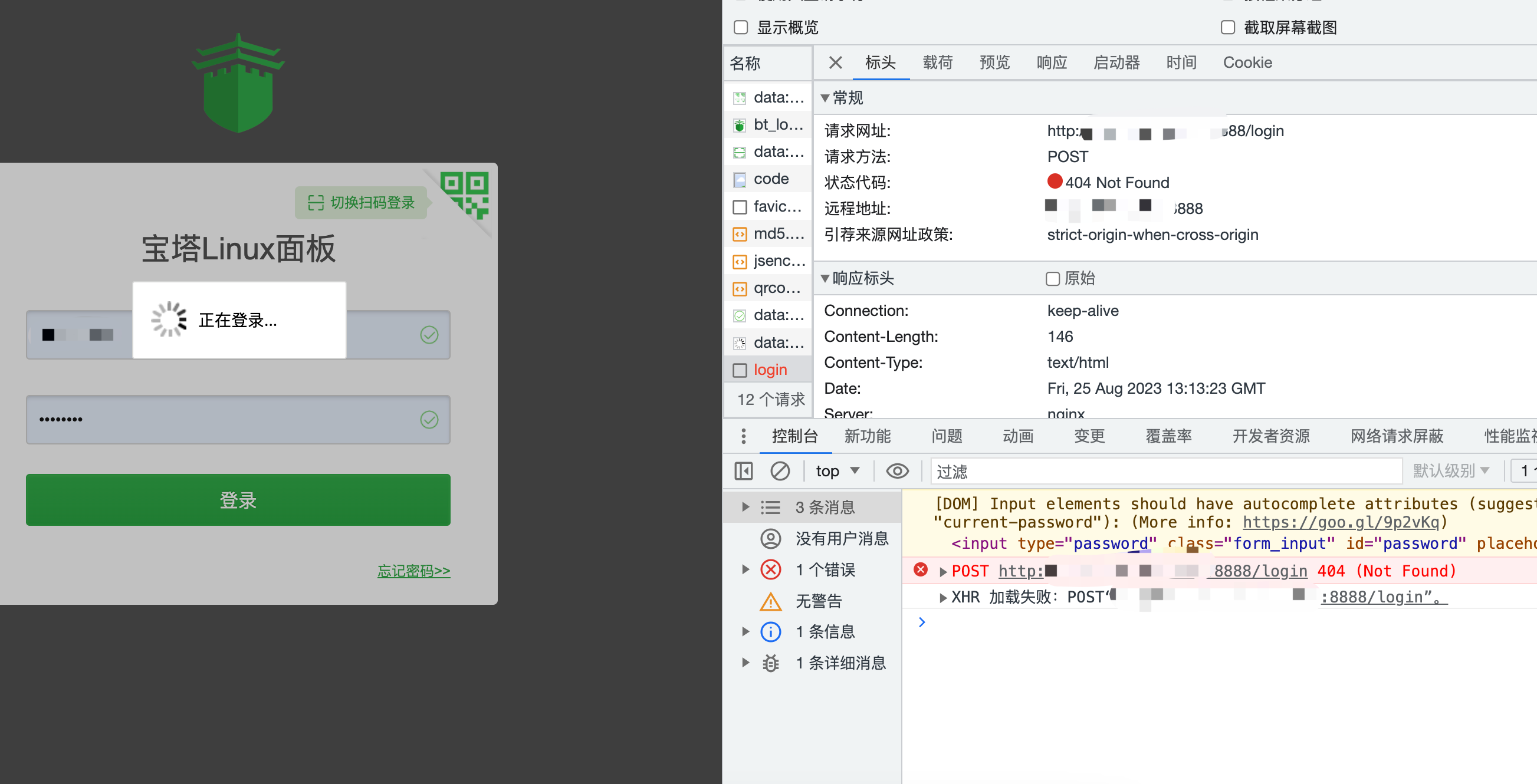Switch to the 预览 tab
Screen dimensions: 1537x784
pyautogui.click(x=994, y=62)
